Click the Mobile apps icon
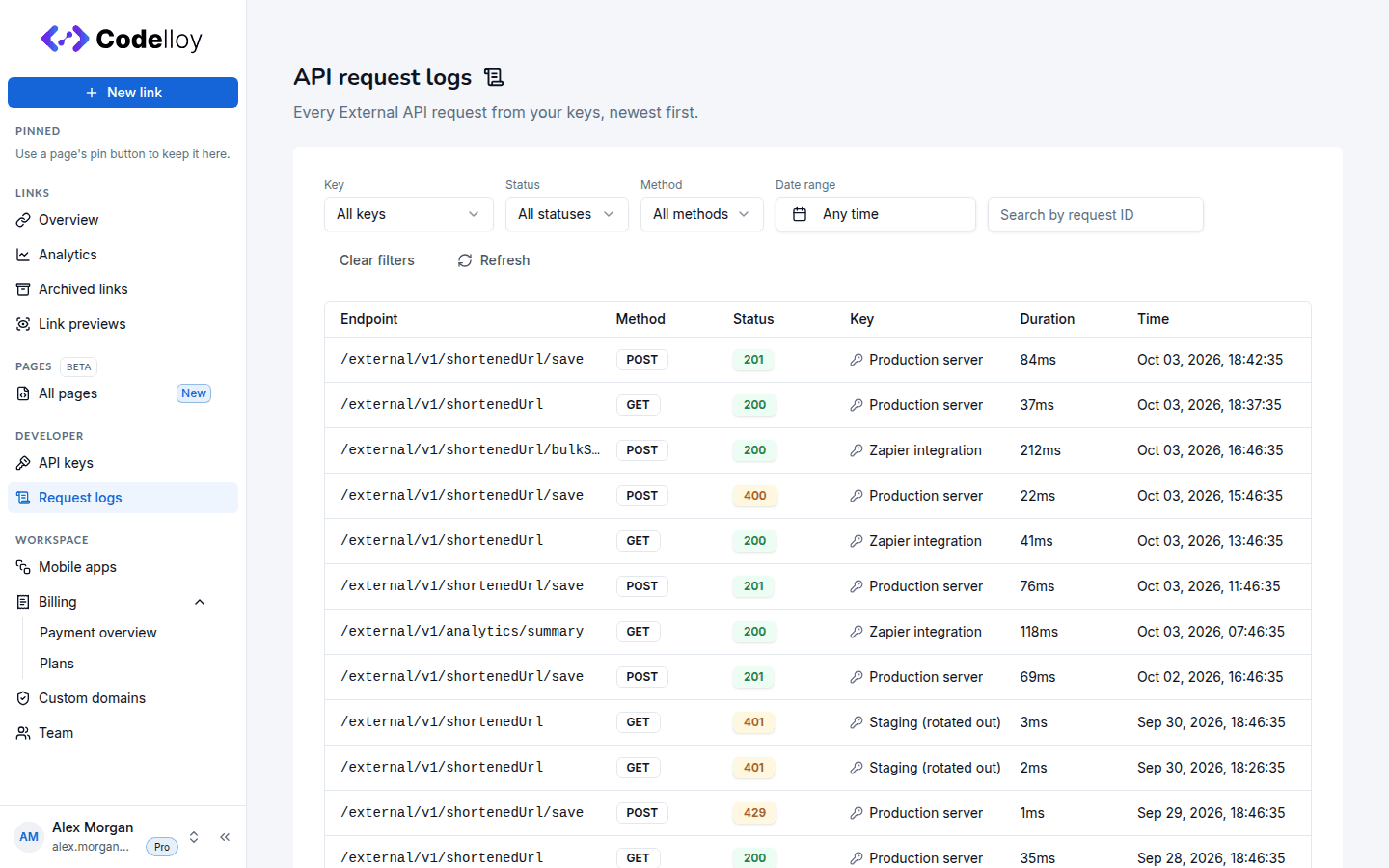1389x868 pixels. click(23, 567)
